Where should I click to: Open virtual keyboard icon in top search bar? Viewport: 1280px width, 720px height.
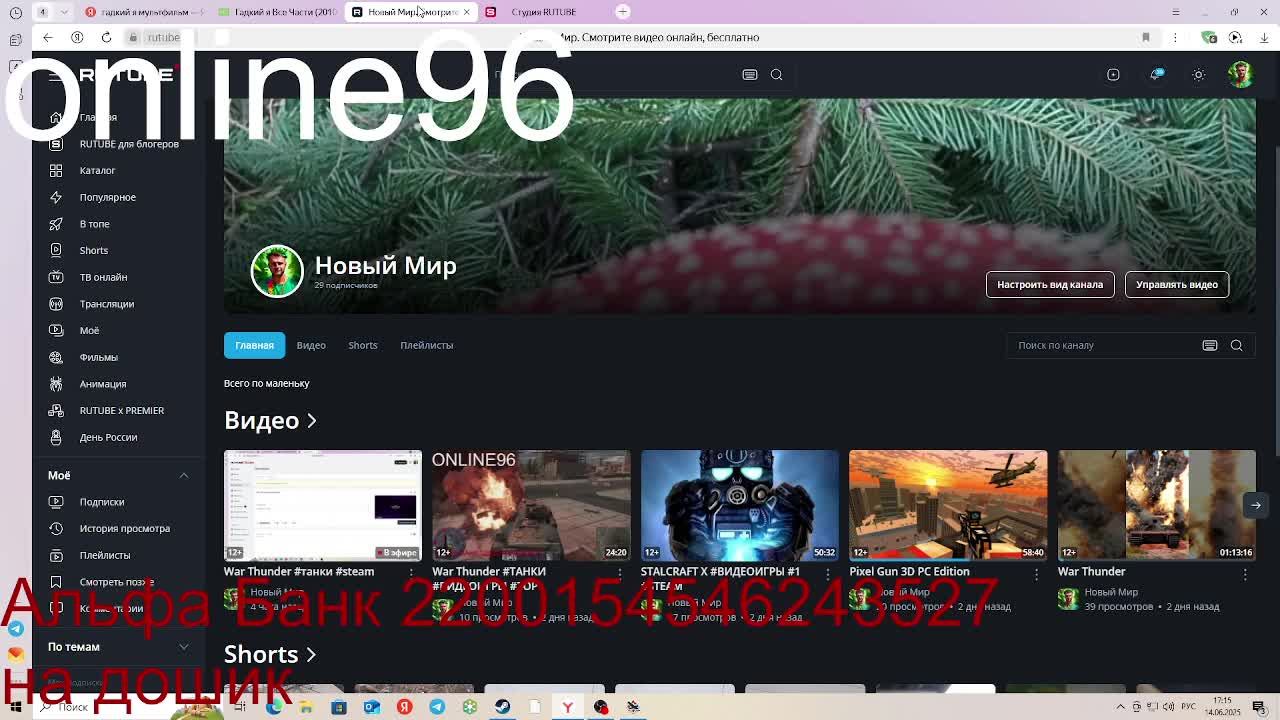point(750,75)
